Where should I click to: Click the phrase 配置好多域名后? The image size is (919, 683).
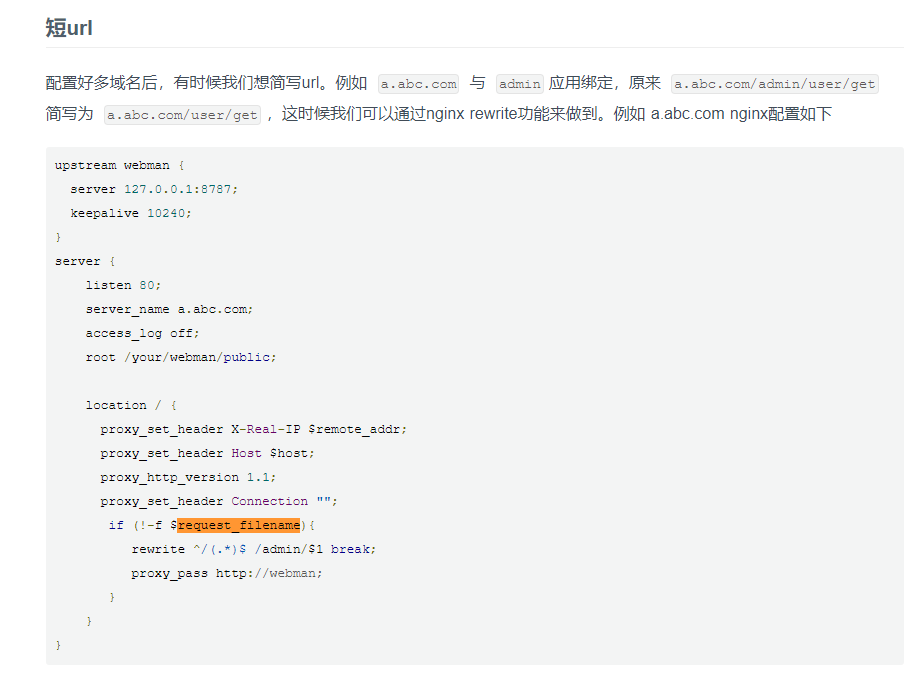[101, 83]
